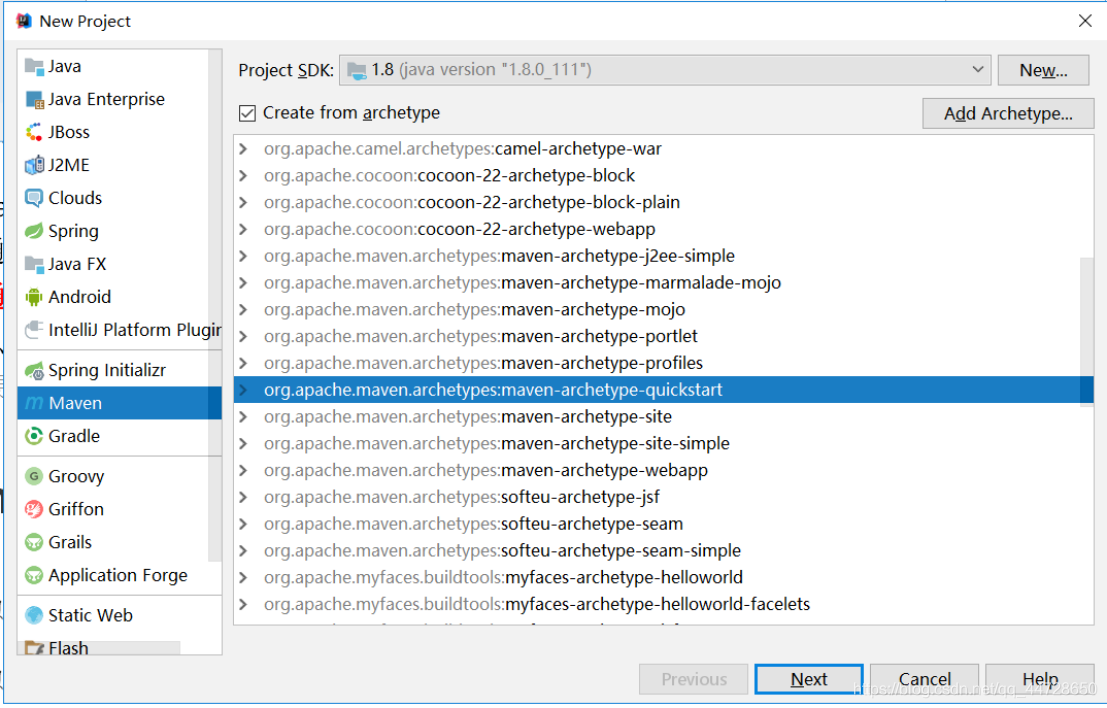Click the New... SDK button
This screenshot has width=1107, height=708.
point(1043,71)
